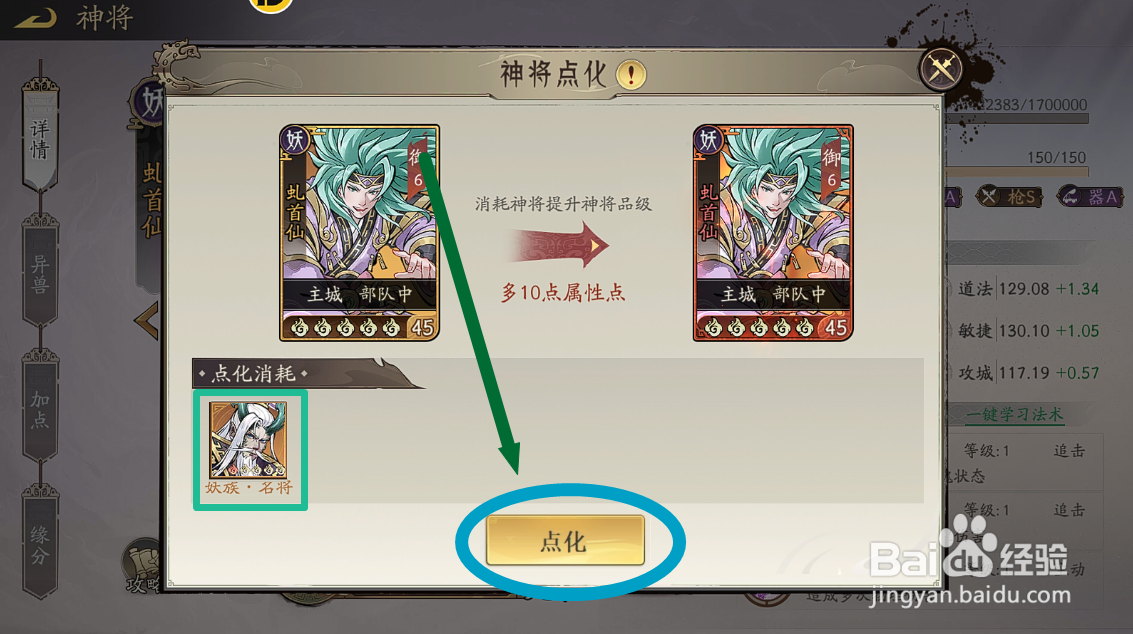This screenshot has height=634, width=1133.
Task: Switch to the 异兽 side tab
Action: (x=40, y=274)
